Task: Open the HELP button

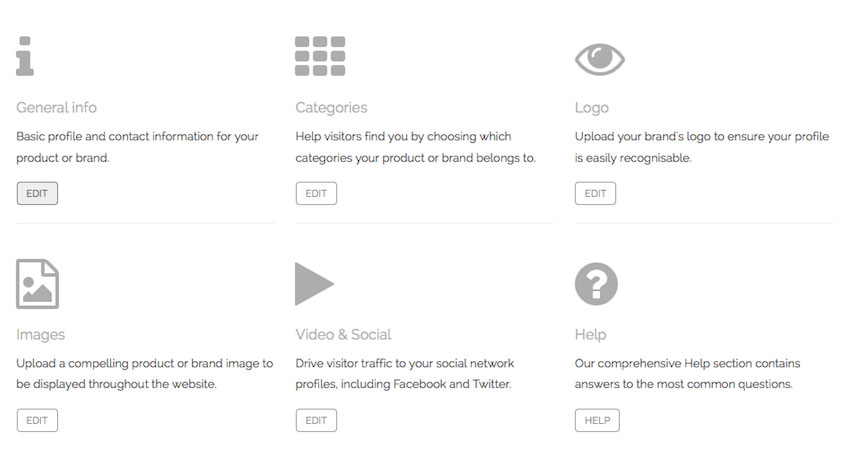Action: coord(597,420)
